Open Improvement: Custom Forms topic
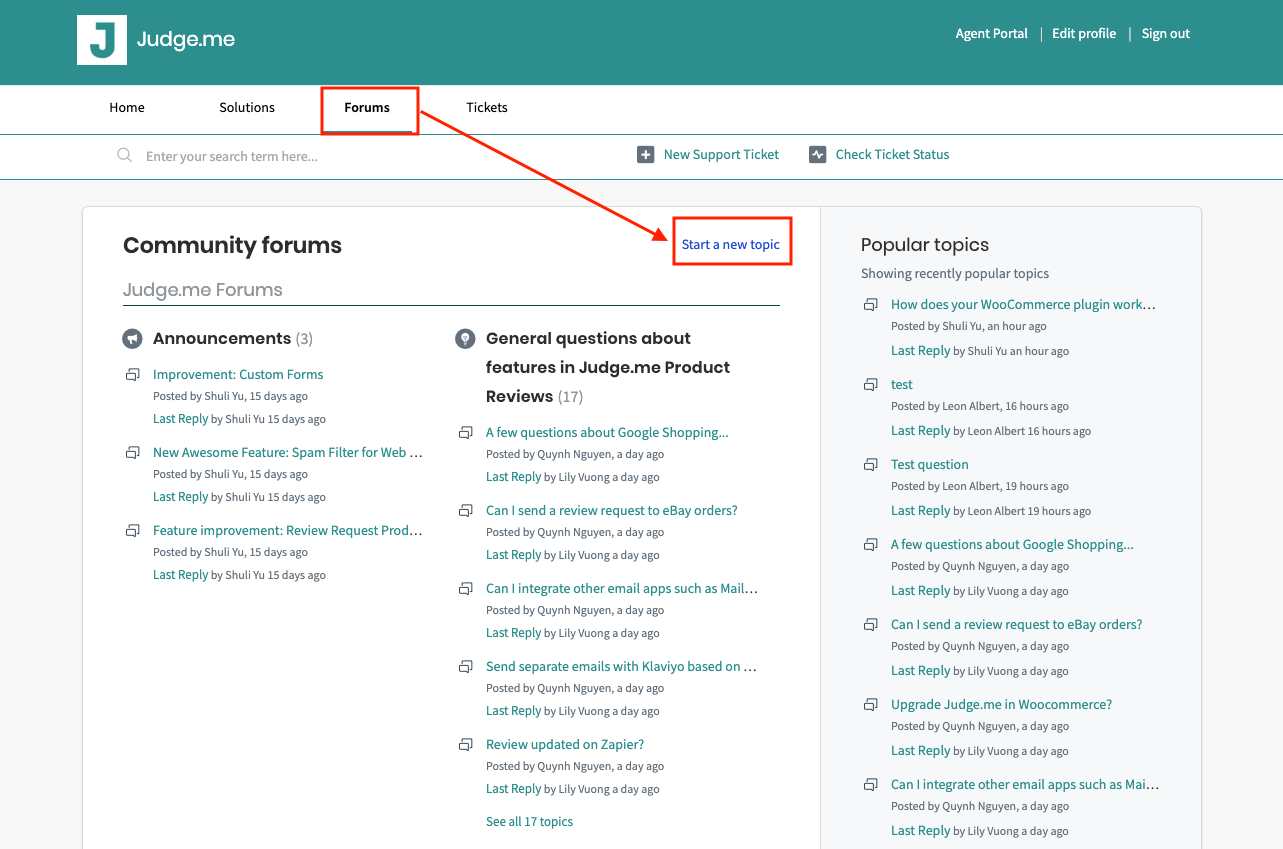 238,375
